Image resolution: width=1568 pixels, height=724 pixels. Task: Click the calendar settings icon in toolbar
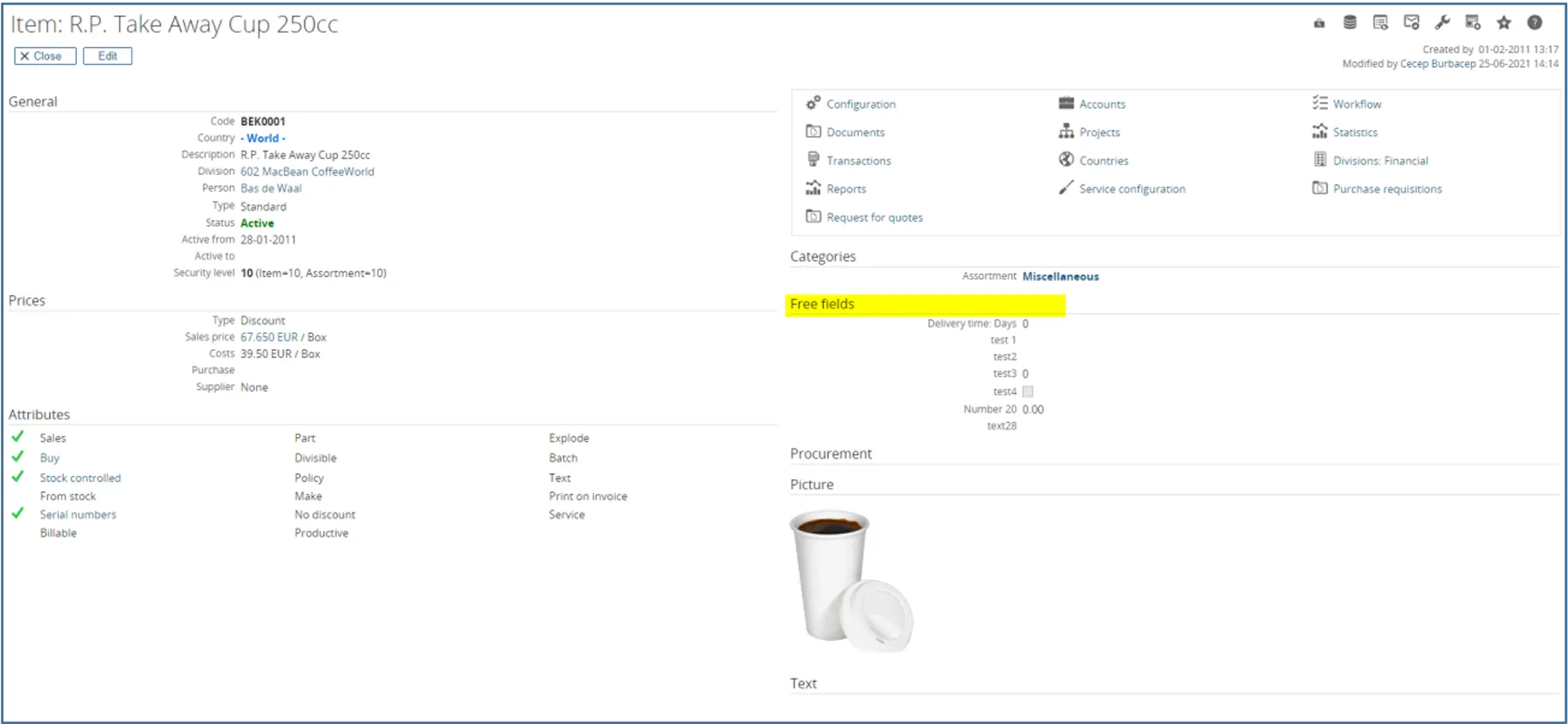pos(1473,23)
